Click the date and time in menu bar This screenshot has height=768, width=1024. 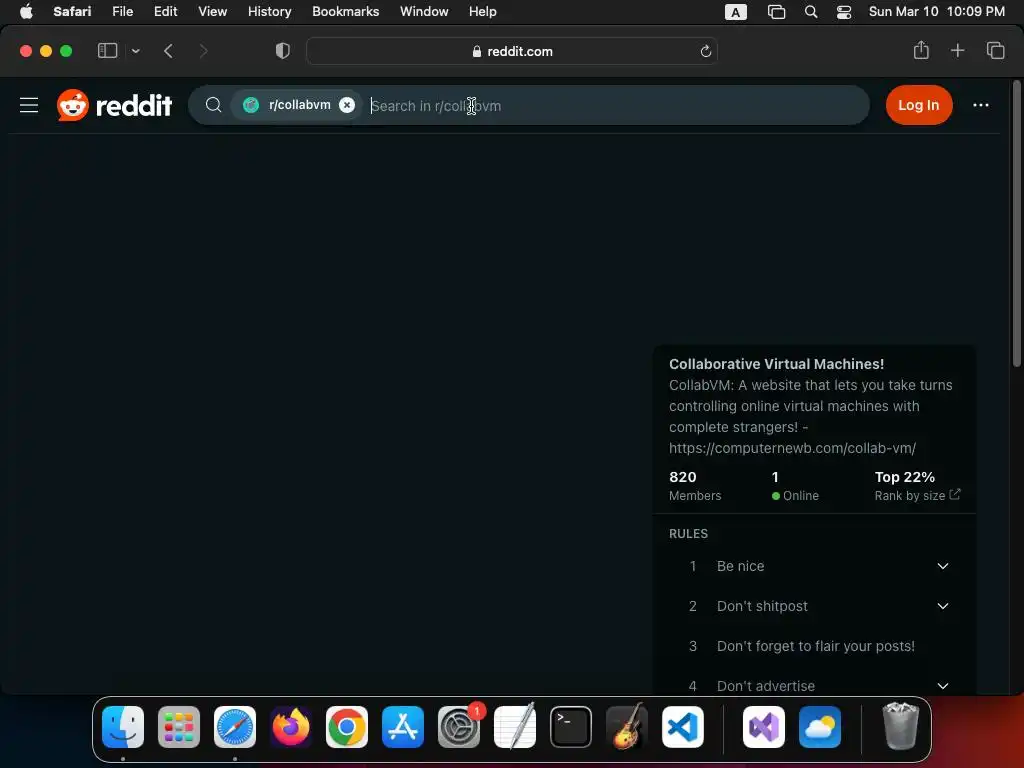(936, 11)
